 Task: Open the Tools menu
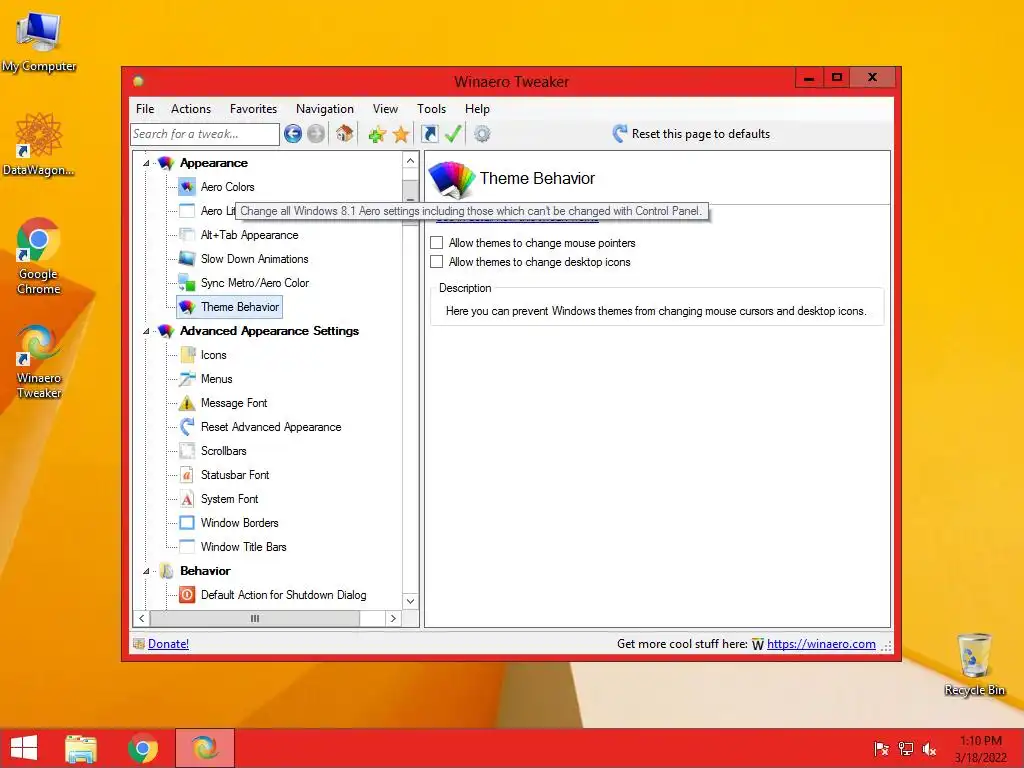coord(432,109)
